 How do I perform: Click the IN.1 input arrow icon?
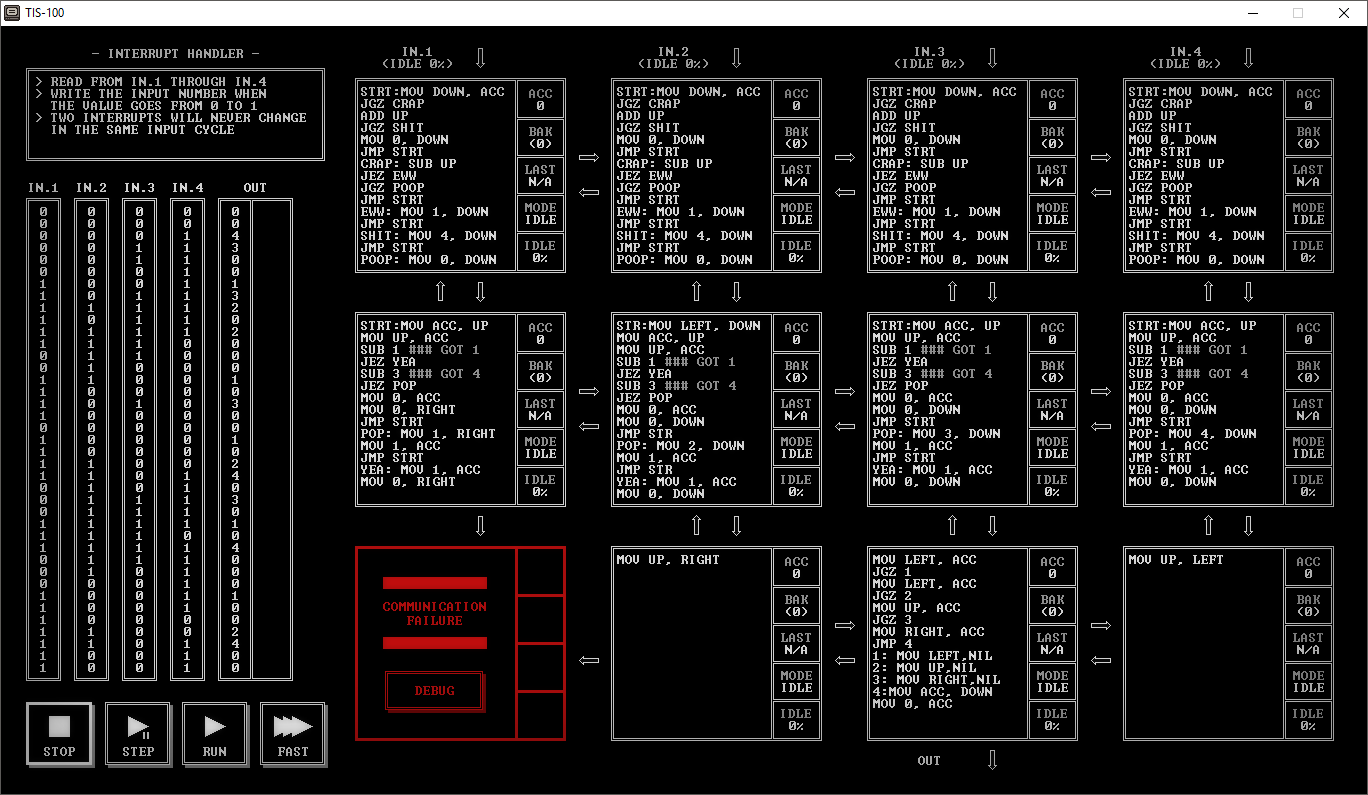(480, 58)
